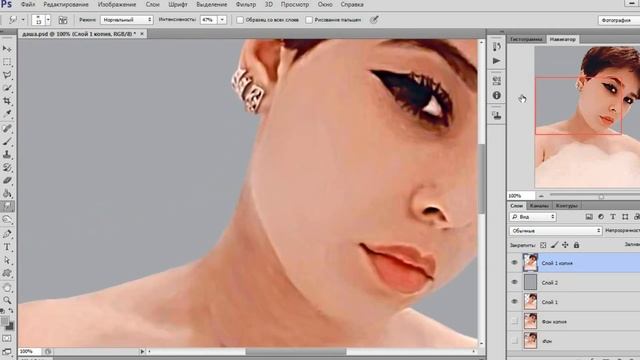Screen dimensions: 640x360
Task: Open the Actions panel play icon
Action: pos(496,61)
